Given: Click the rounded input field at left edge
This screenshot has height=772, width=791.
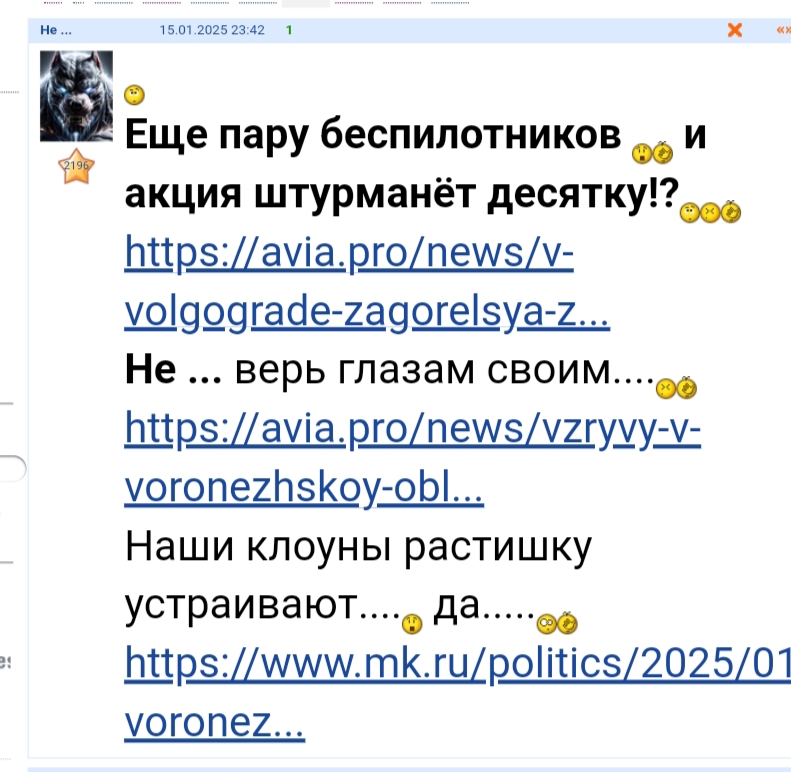Looking at the screenshot, I should (x=13, y=469).
